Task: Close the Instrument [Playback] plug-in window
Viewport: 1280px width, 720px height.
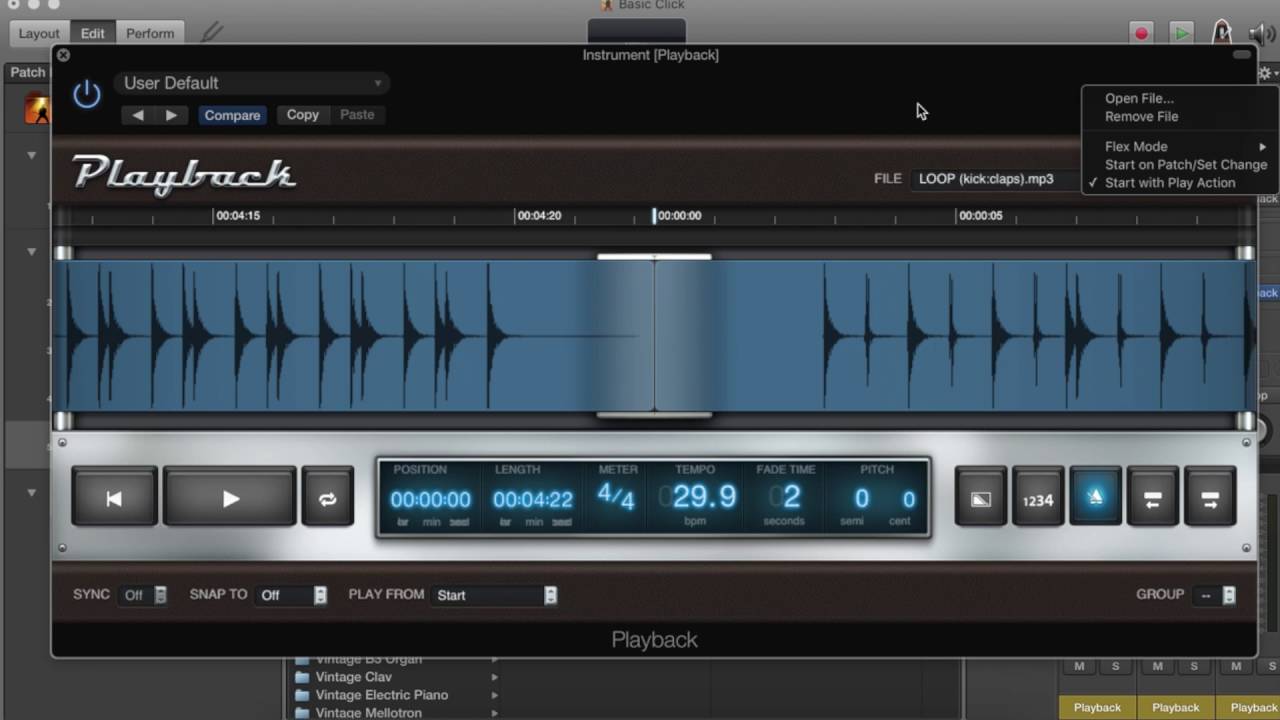Action: click(63, 56)
